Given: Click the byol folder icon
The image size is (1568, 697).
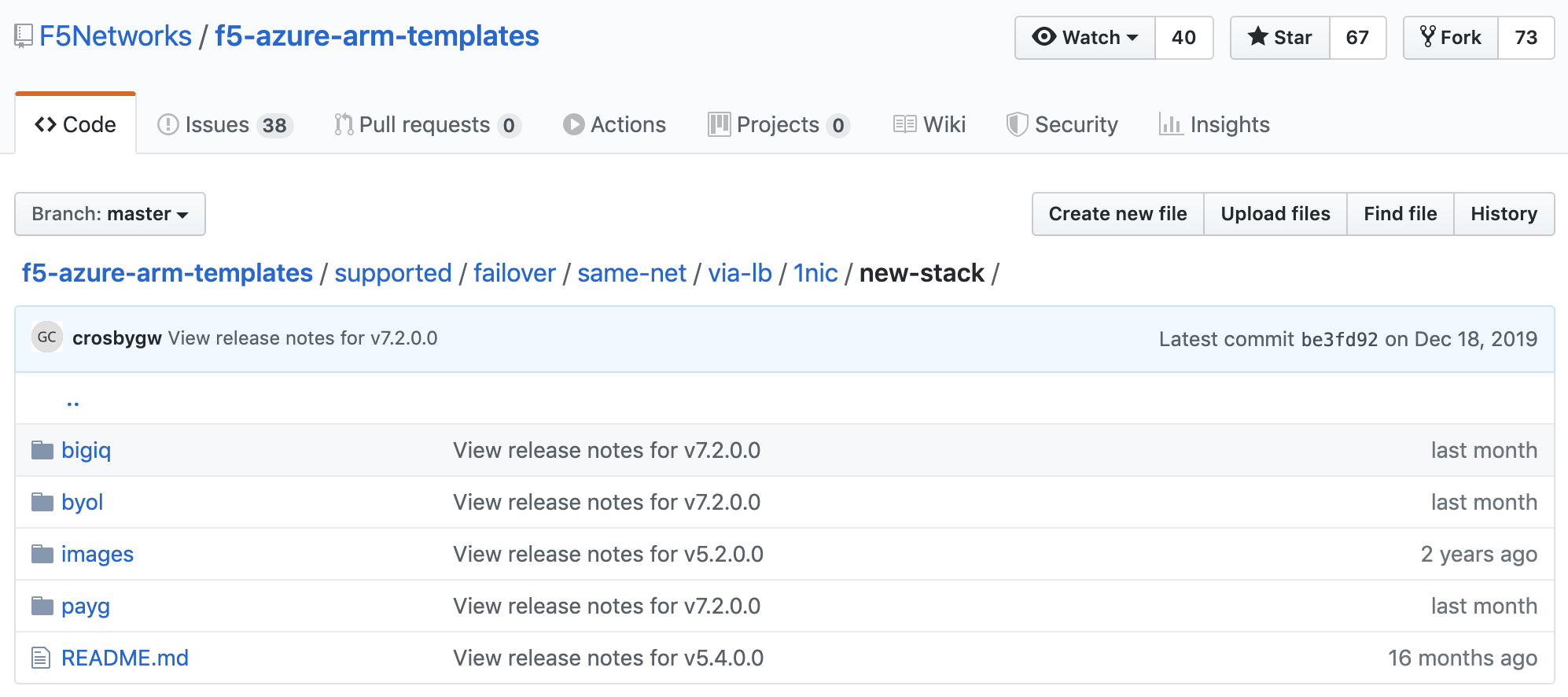Looking at the screenshot, I should click(x=42, y=502).
